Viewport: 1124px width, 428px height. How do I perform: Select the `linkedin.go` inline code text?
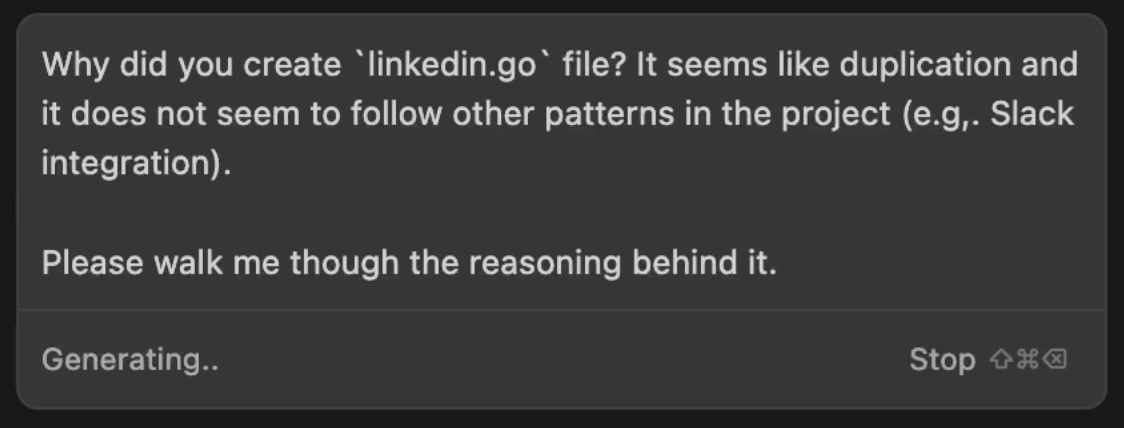pyautogui.click(x=452, y=66)
